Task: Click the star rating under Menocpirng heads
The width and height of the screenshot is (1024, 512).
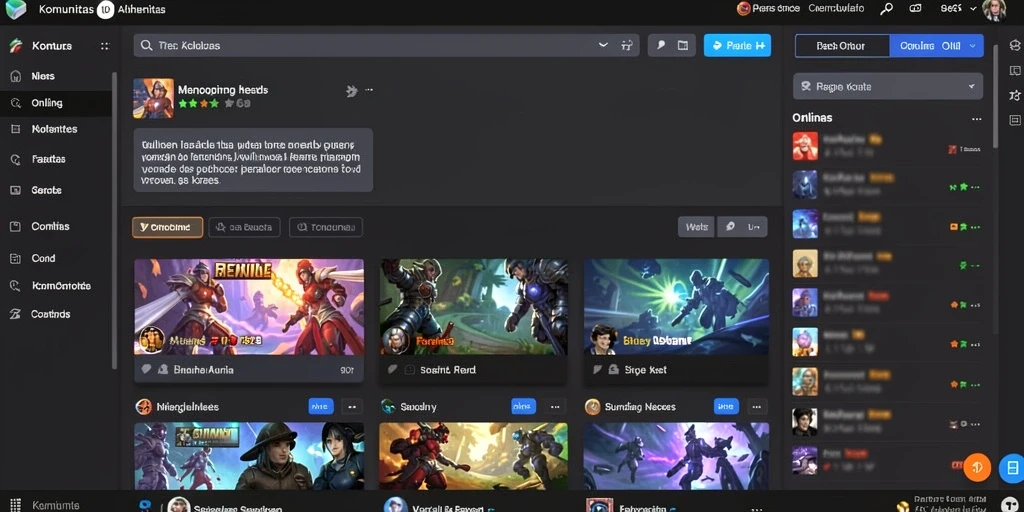Action: [x=199, y=103]
